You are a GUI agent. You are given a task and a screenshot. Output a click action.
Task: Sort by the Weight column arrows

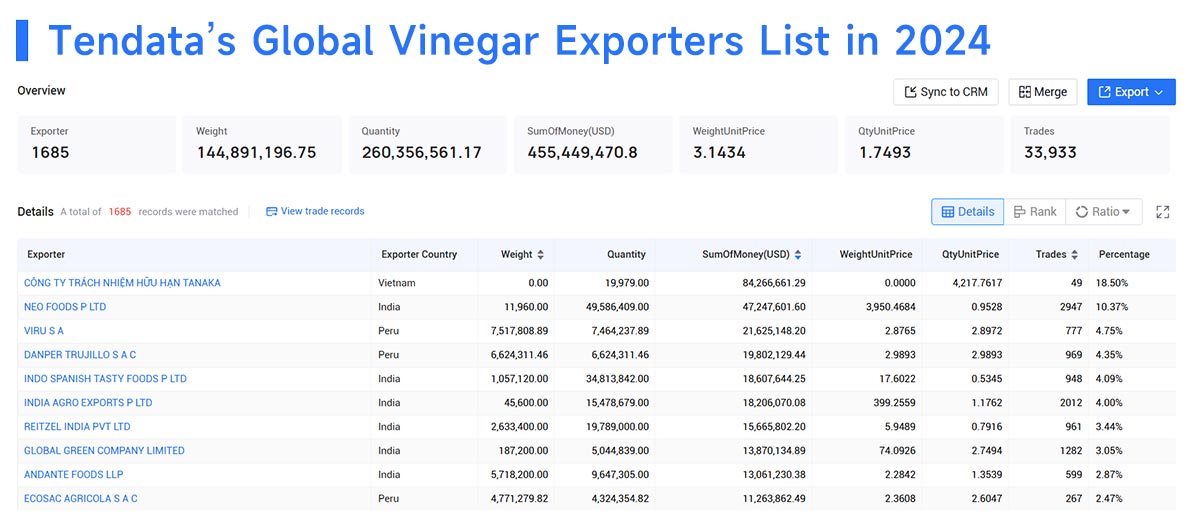point(540,255)
